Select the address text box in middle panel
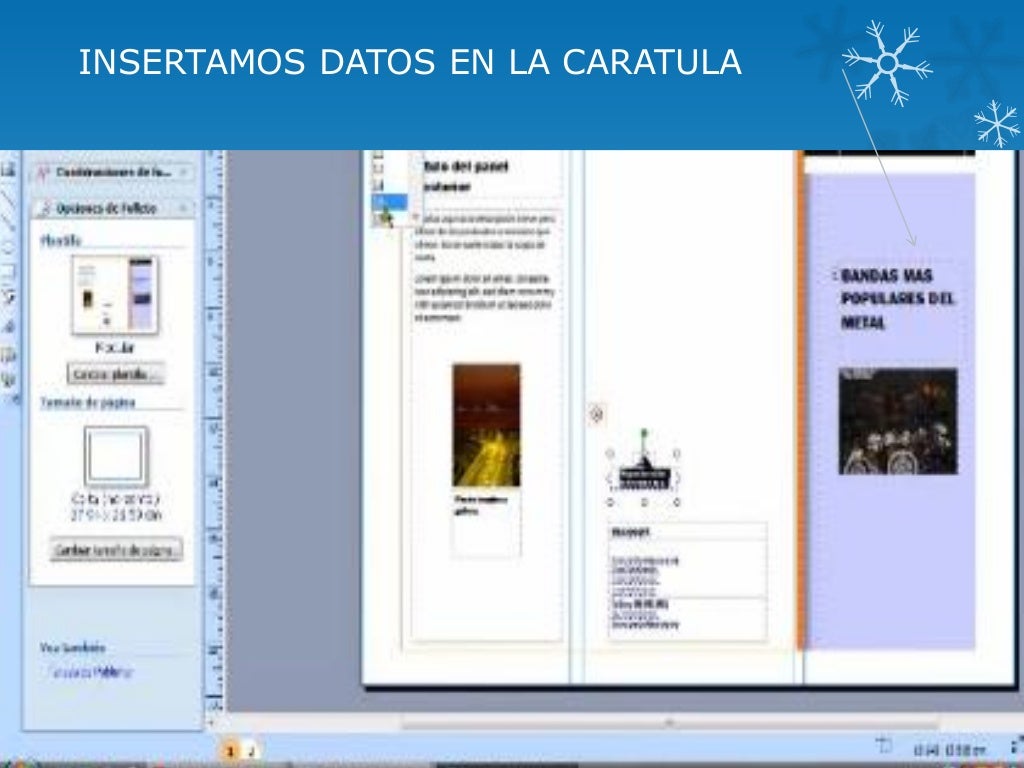The image size is (1024, 768). point(687,581)
